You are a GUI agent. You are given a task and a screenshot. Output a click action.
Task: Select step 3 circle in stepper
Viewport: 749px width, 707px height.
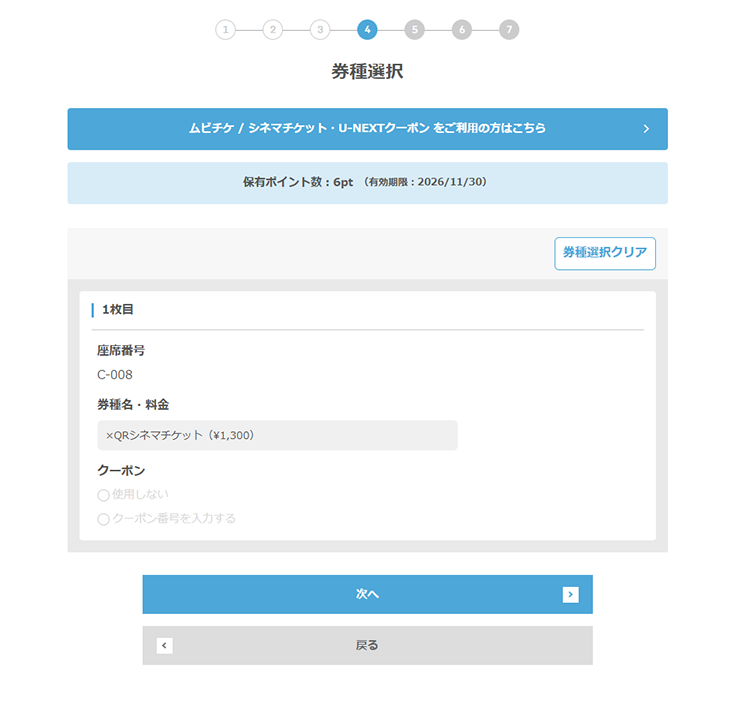(x=319, y=30)
